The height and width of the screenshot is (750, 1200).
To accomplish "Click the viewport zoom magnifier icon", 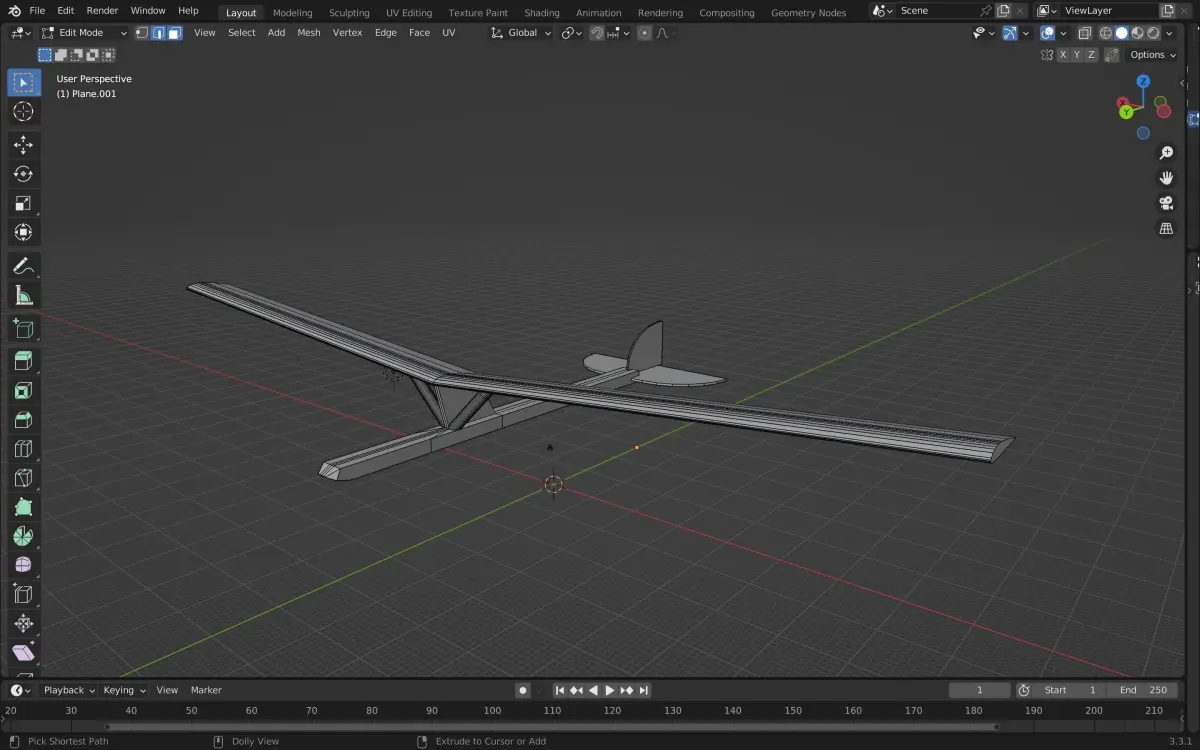I will [1166, 153].
